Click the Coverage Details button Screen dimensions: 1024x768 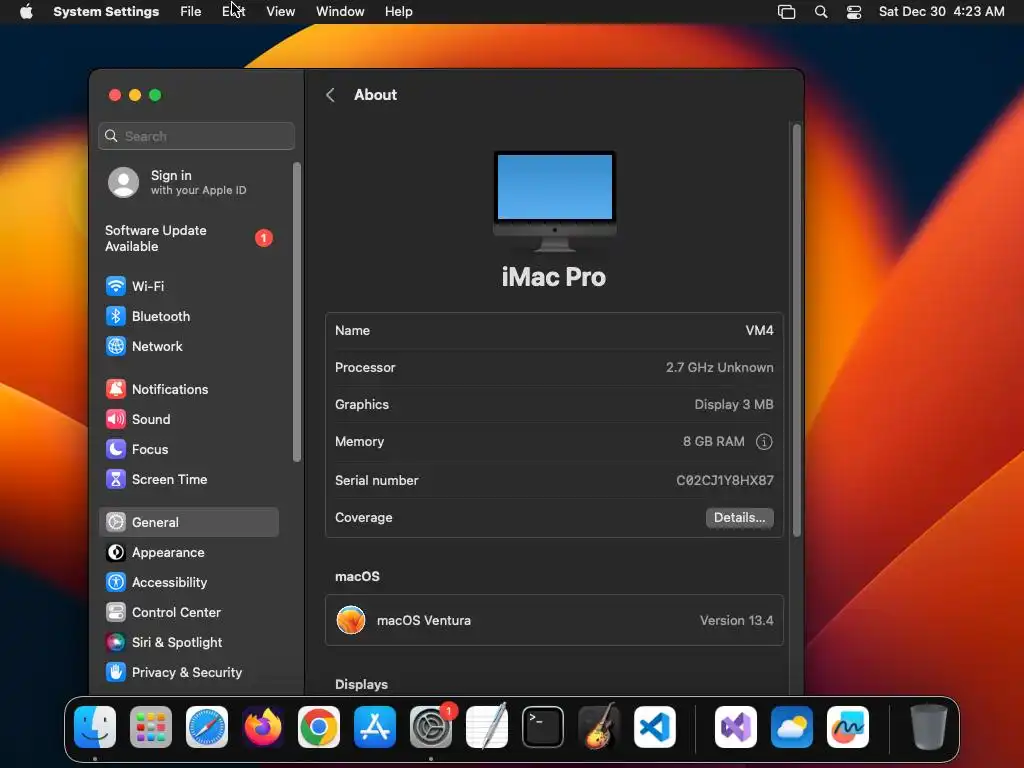coord(739,518)
